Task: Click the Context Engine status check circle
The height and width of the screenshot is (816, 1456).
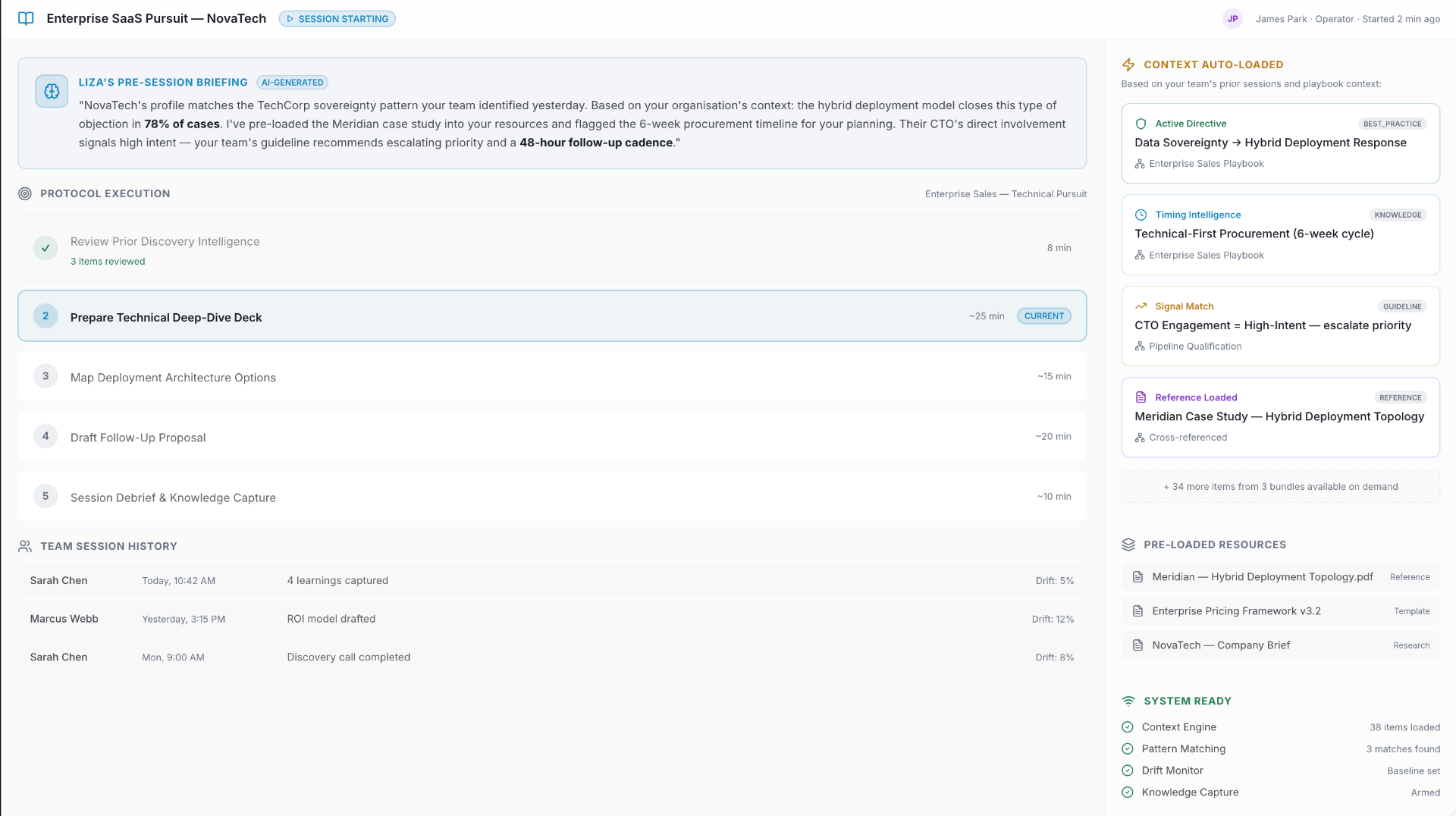Action: [1128, 727]
